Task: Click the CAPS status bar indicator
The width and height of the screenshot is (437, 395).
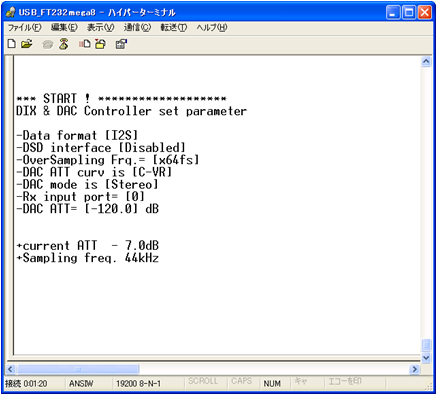Action: click(x=241, y=381)
